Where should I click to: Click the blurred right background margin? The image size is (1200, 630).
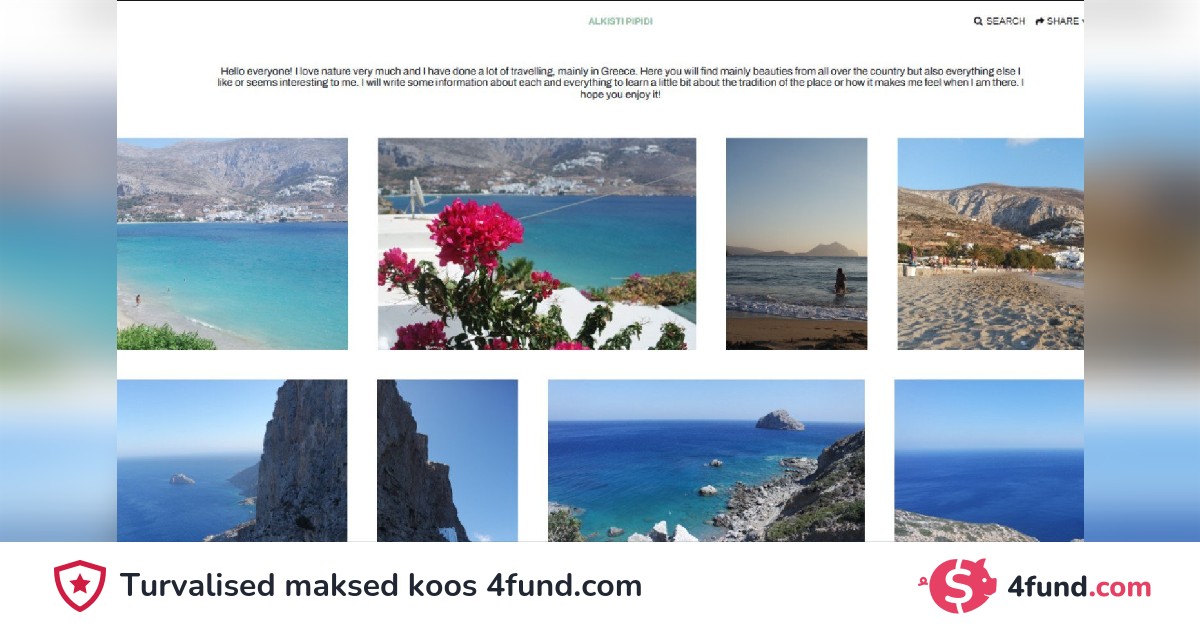pyautogui.click(x=1142, y=270)
